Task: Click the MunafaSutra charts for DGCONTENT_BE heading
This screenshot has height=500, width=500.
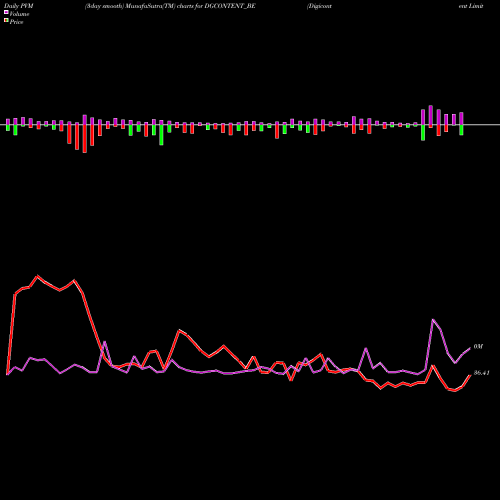Action: [170, 6]
